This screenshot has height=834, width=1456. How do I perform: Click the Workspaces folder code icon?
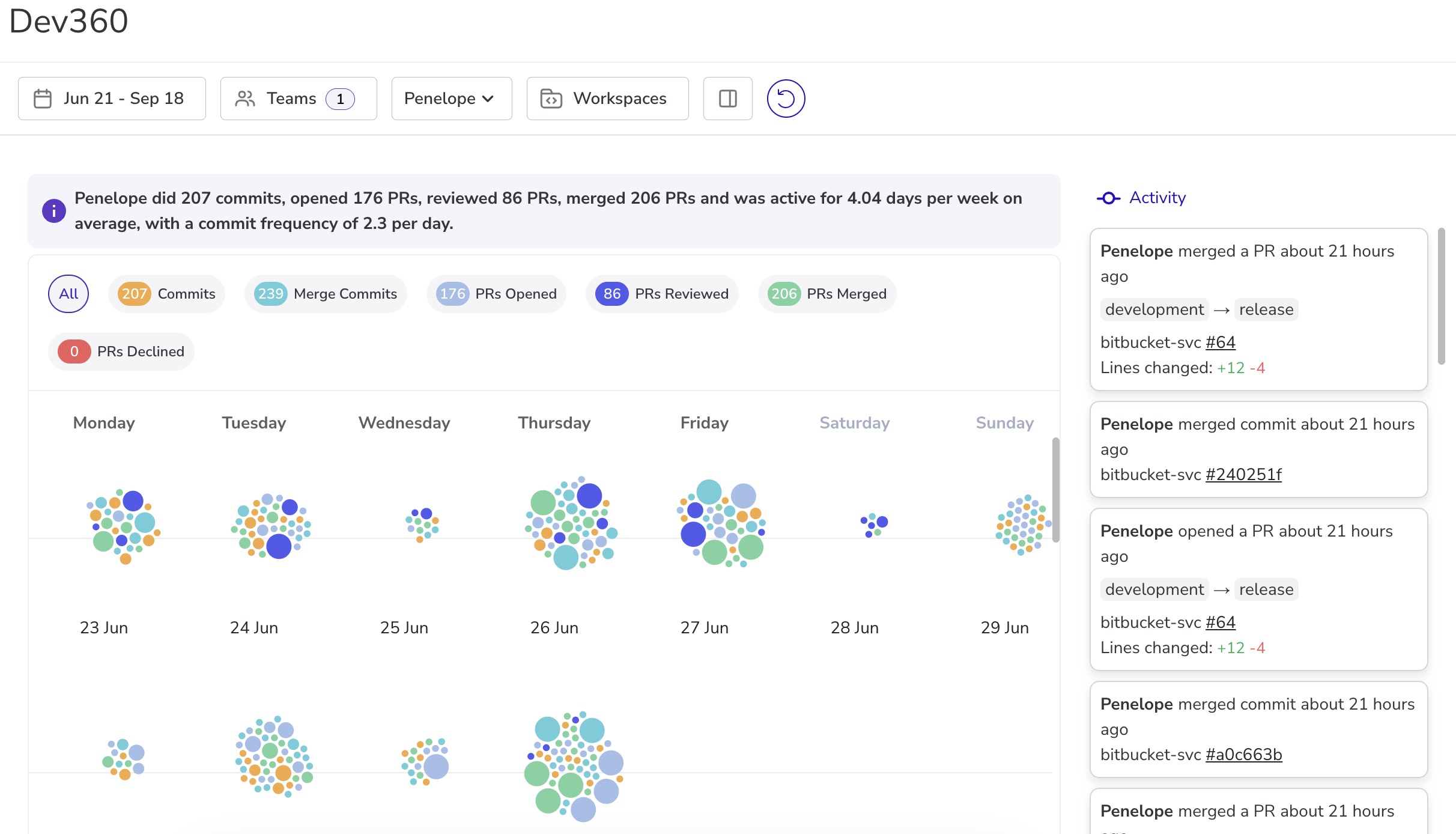click(x=551, y=99)
